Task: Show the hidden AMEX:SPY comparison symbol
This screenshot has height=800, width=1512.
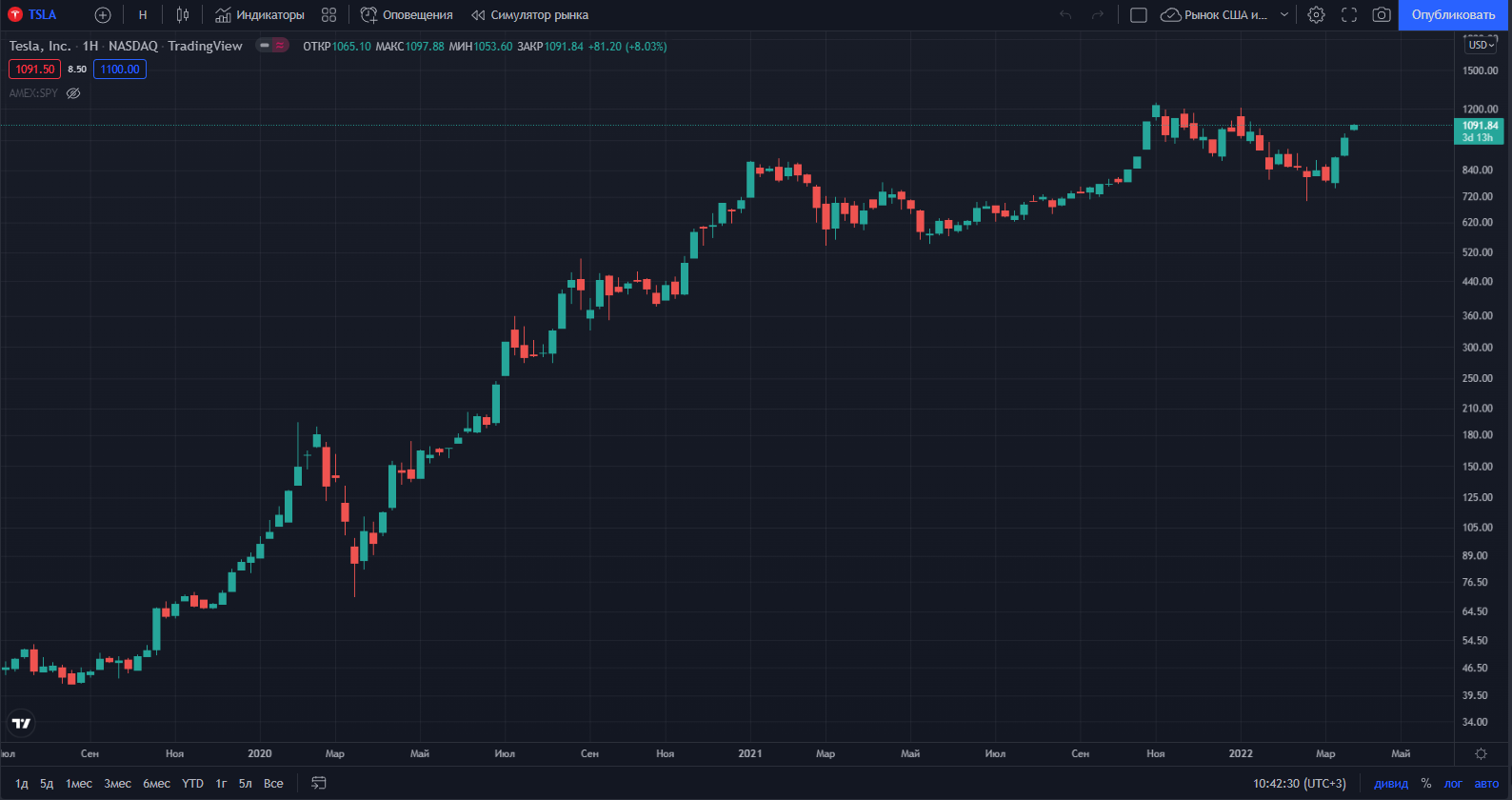Action: tap(73, 93)
